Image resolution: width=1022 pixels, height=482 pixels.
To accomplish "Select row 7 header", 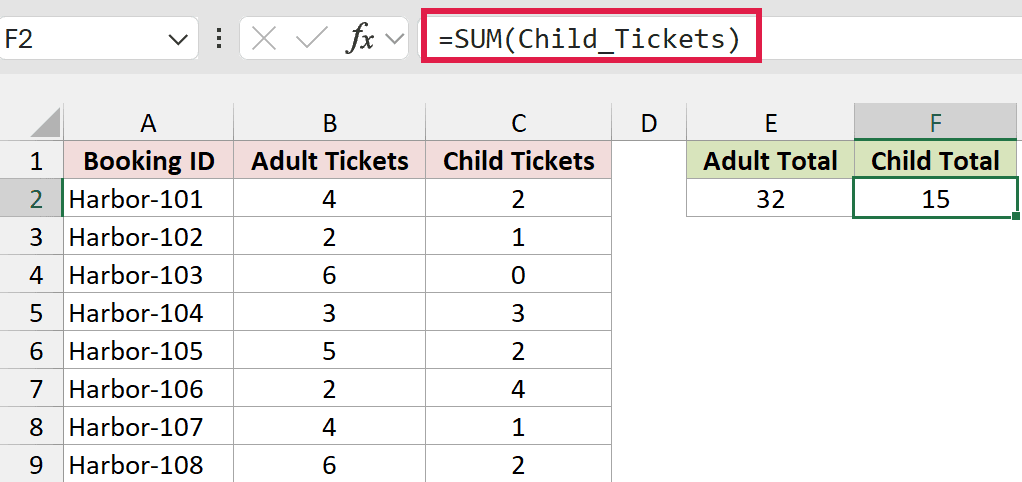I will (x=31, y=389).
